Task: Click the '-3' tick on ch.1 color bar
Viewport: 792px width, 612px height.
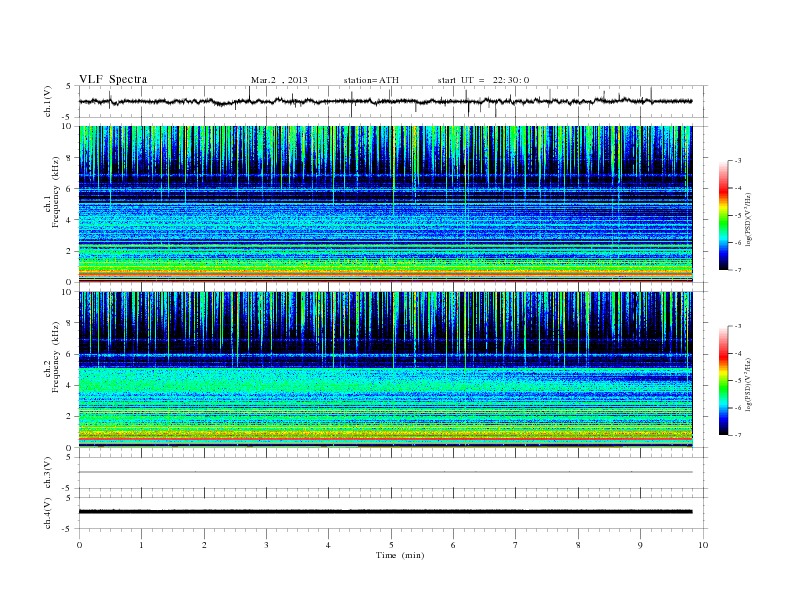Action: [738, 161]
